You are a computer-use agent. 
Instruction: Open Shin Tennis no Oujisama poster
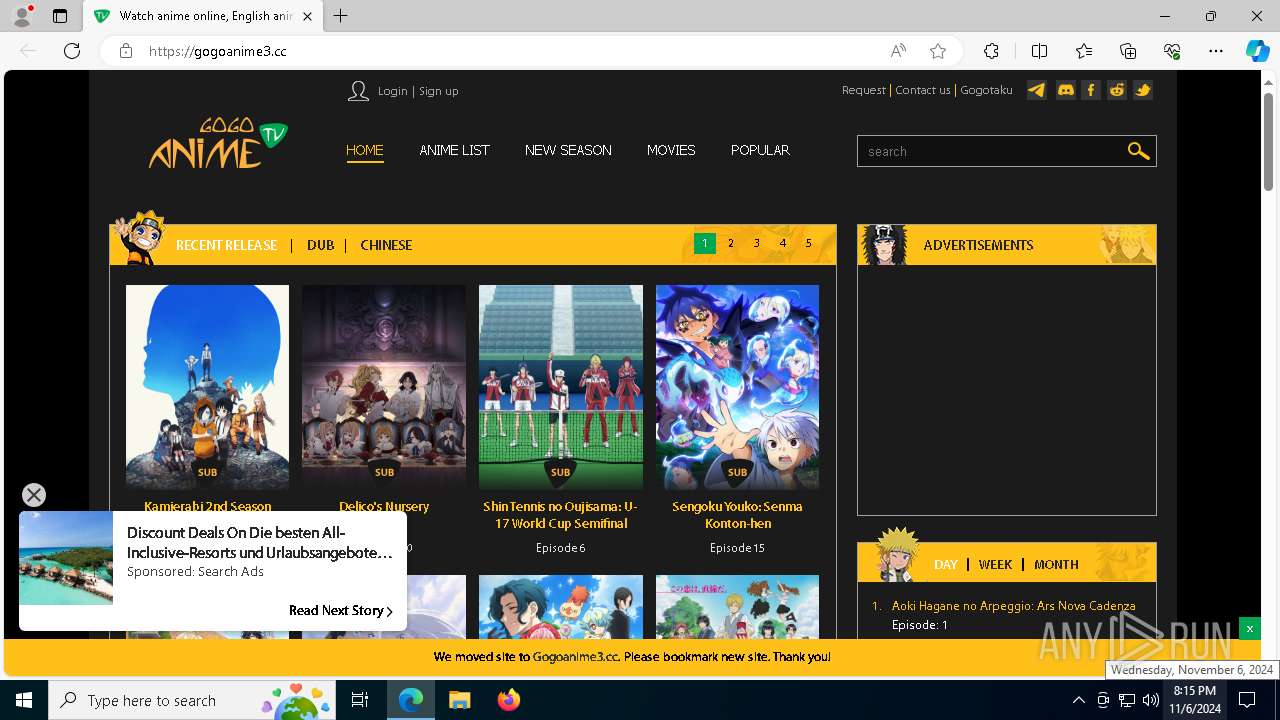coord(560,387)
